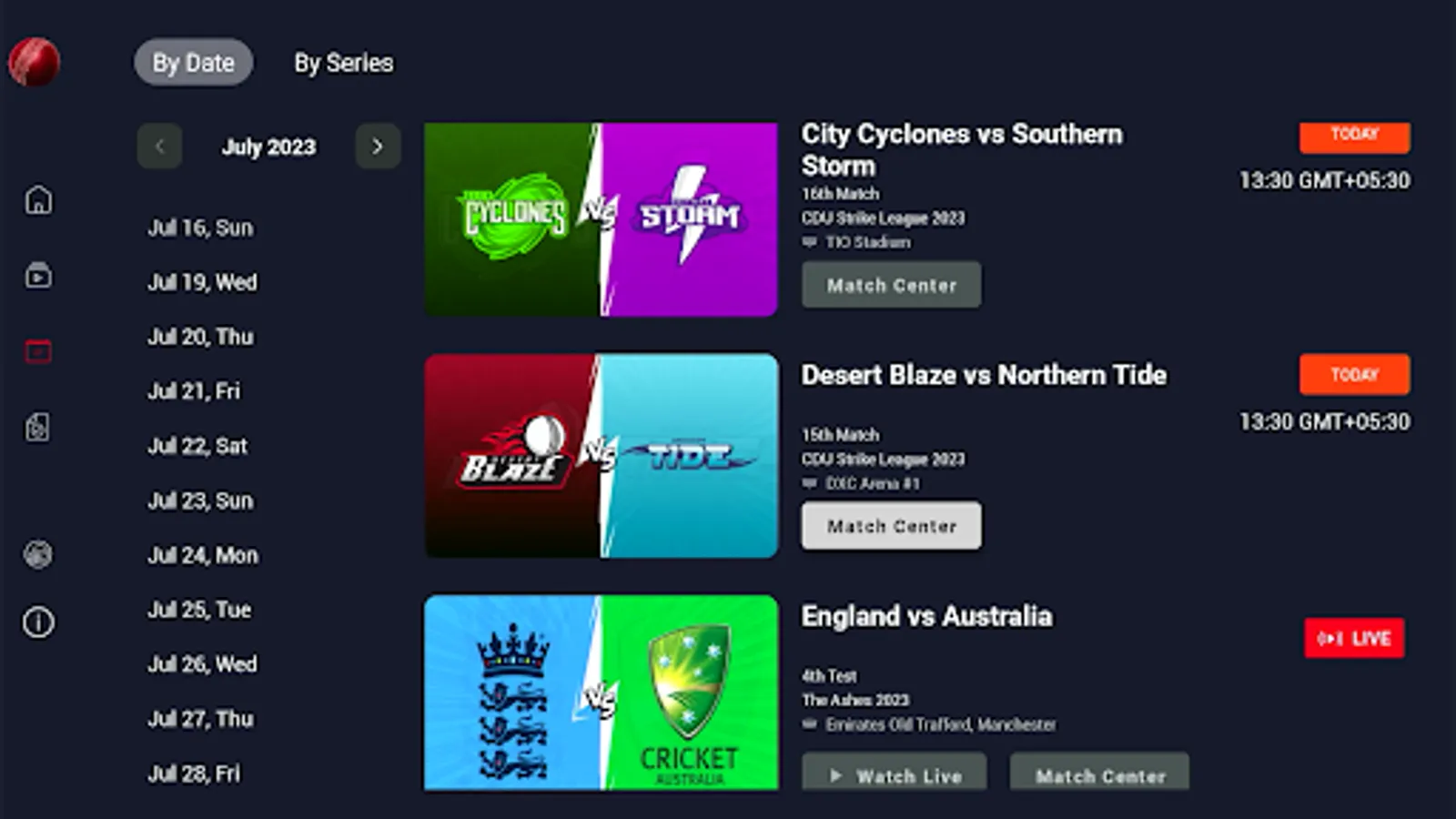Switch to the By Series tab
The image size is (1456, 819).
[x=344, y=63]
